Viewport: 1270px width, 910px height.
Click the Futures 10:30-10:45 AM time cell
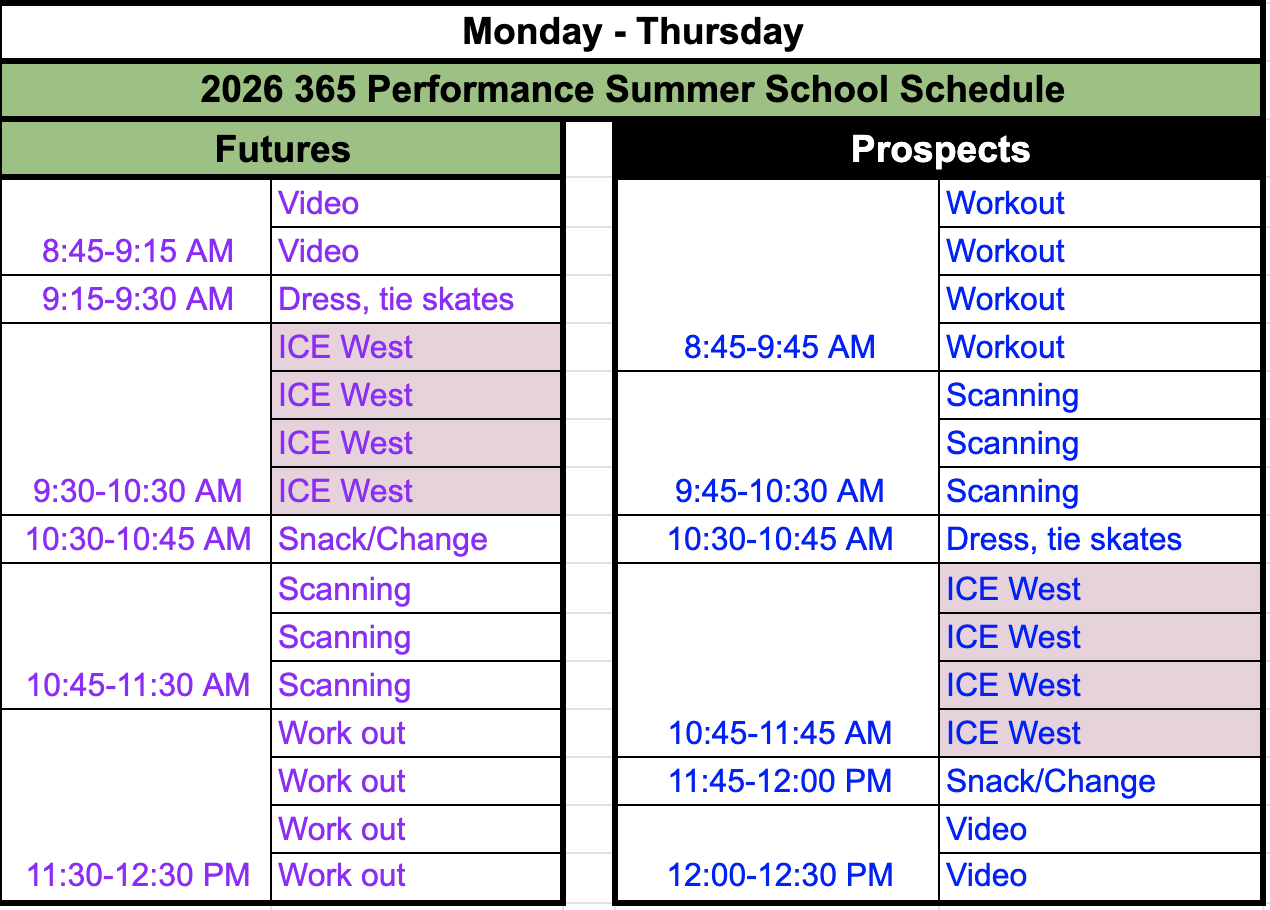(137, 539)
